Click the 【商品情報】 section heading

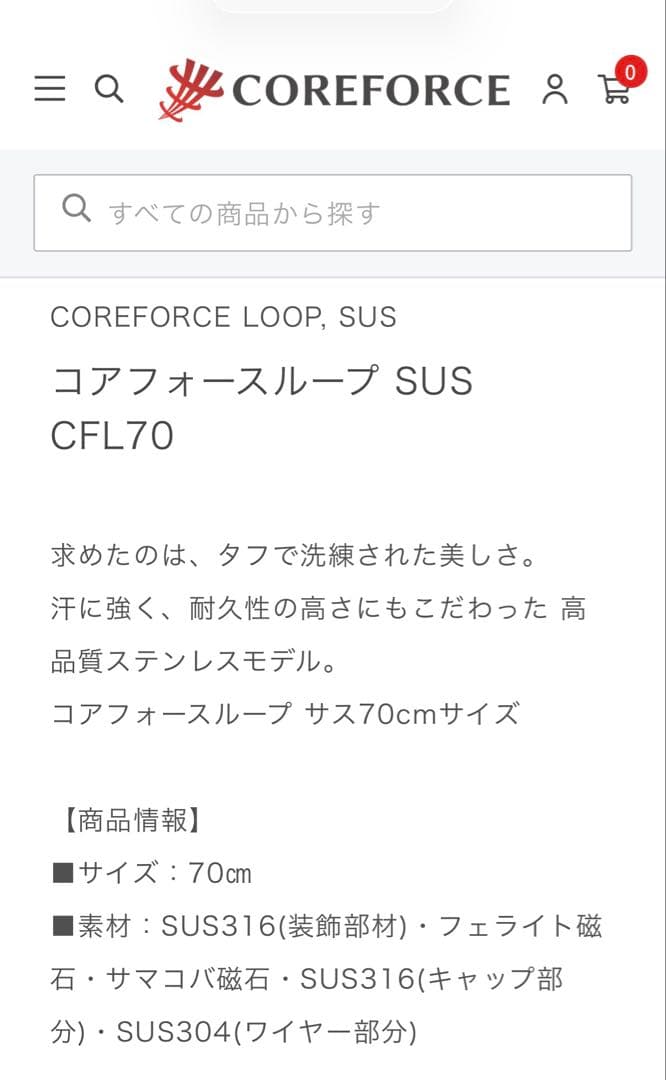coord(130,822)
